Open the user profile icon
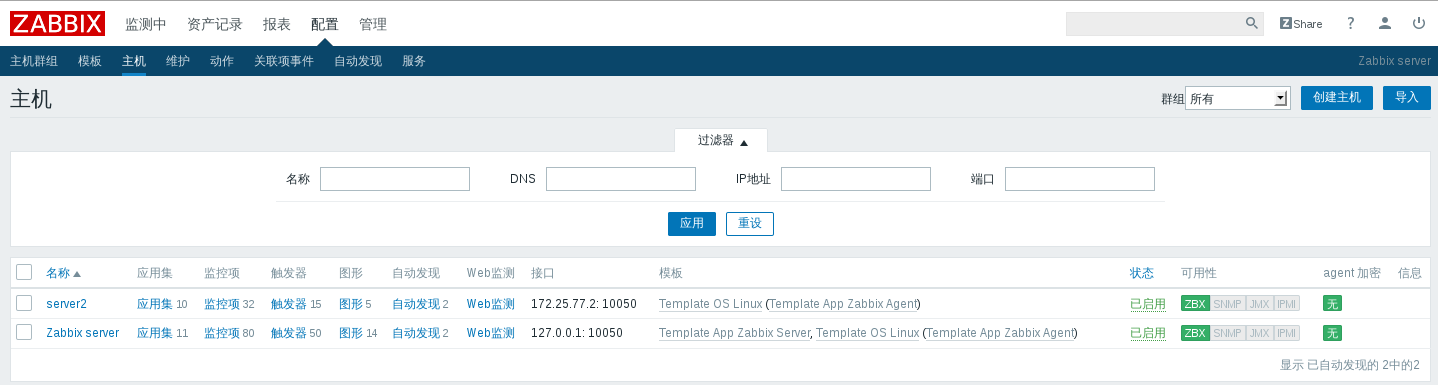Image resolution: width=1438 pixels, height=385 pixels. point(1384,23)
